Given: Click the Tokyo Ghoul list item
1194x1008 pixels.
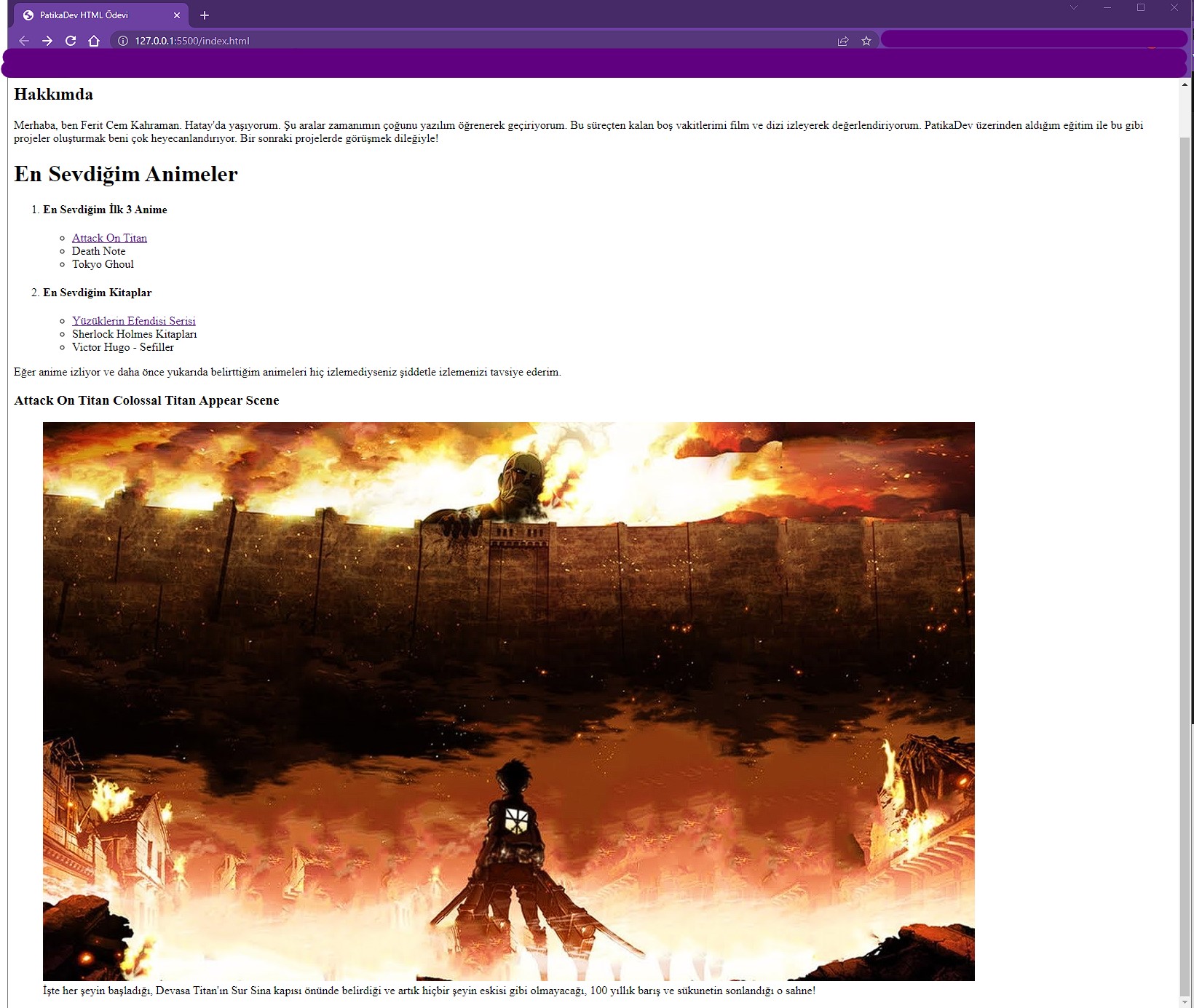Looking at the screenshot, I should click(x=103, y=264).
